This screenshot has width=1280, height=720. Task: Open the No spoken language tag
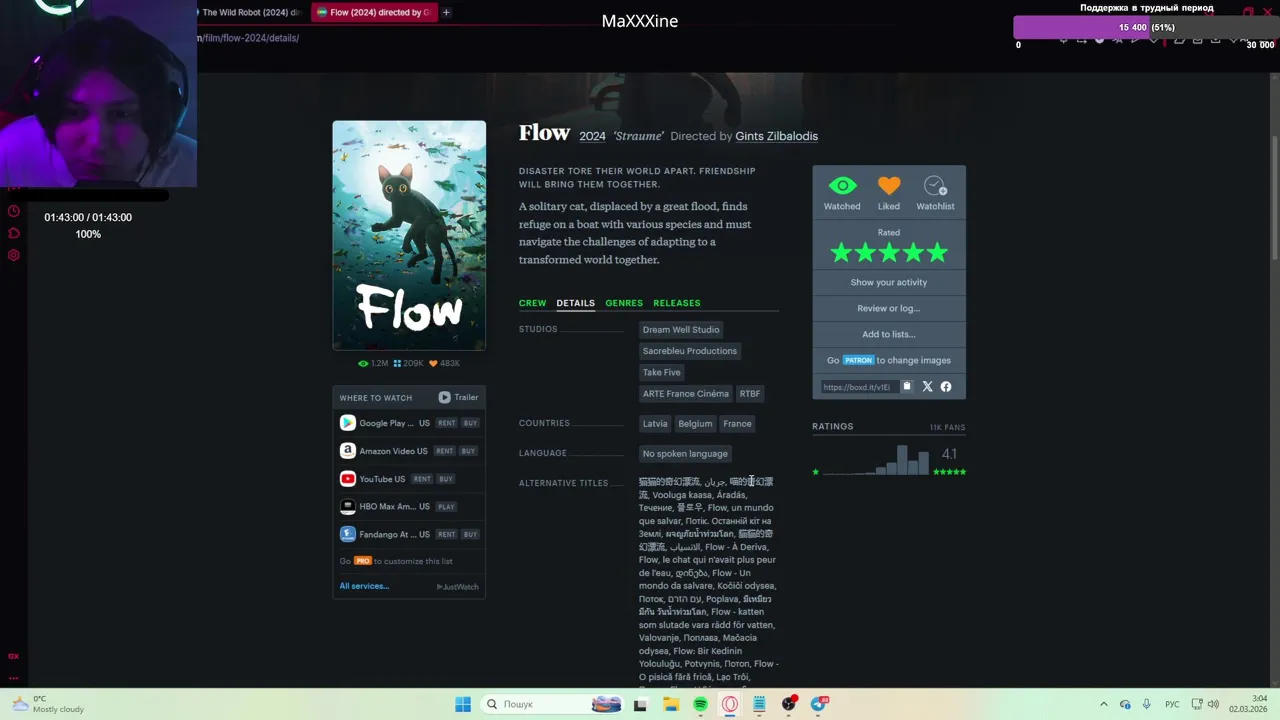(x=685, y=454)
